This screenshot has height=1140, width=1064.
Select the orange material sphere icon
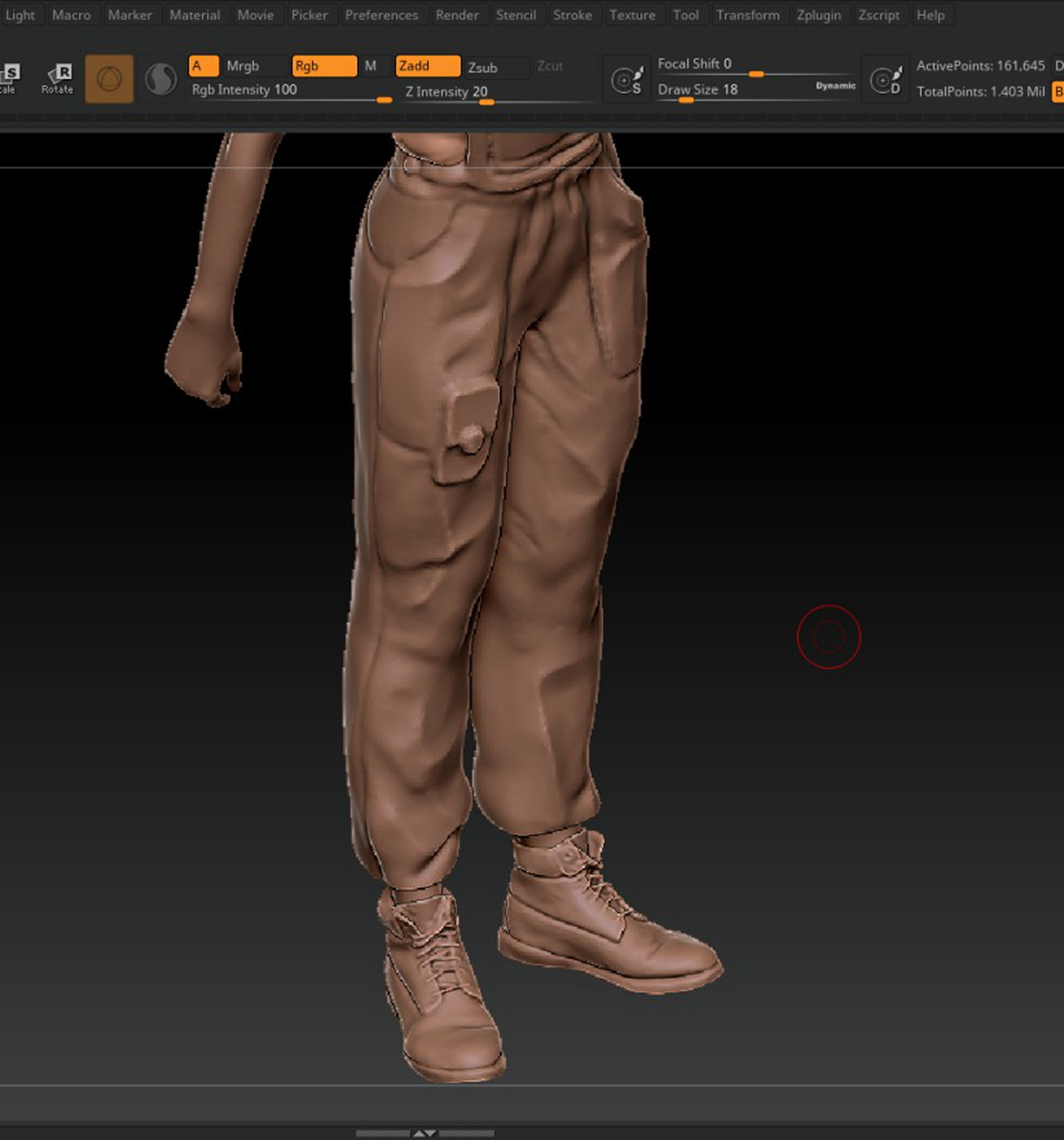click(x=109, y=79)
